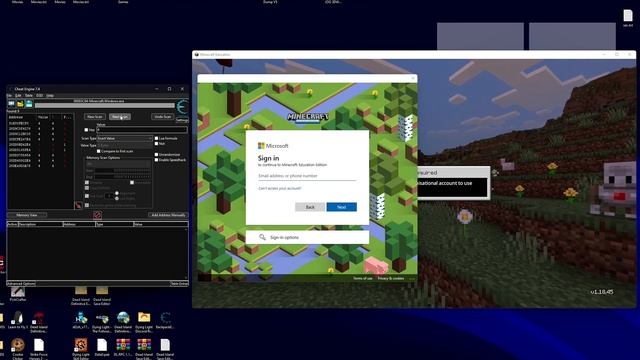640x360 pixels.
Task: Click the save floppy icon in Cheat Engine
Action: click(x=29, y=104)
